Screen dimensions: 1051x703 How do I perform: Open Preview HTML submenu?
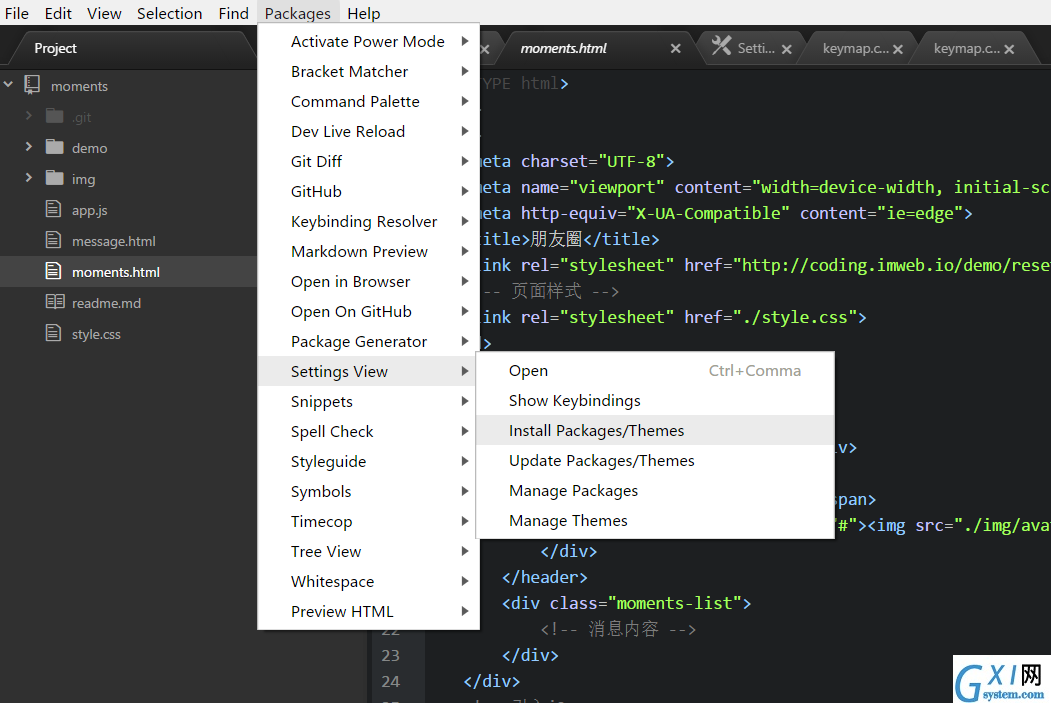pos(368,611)
